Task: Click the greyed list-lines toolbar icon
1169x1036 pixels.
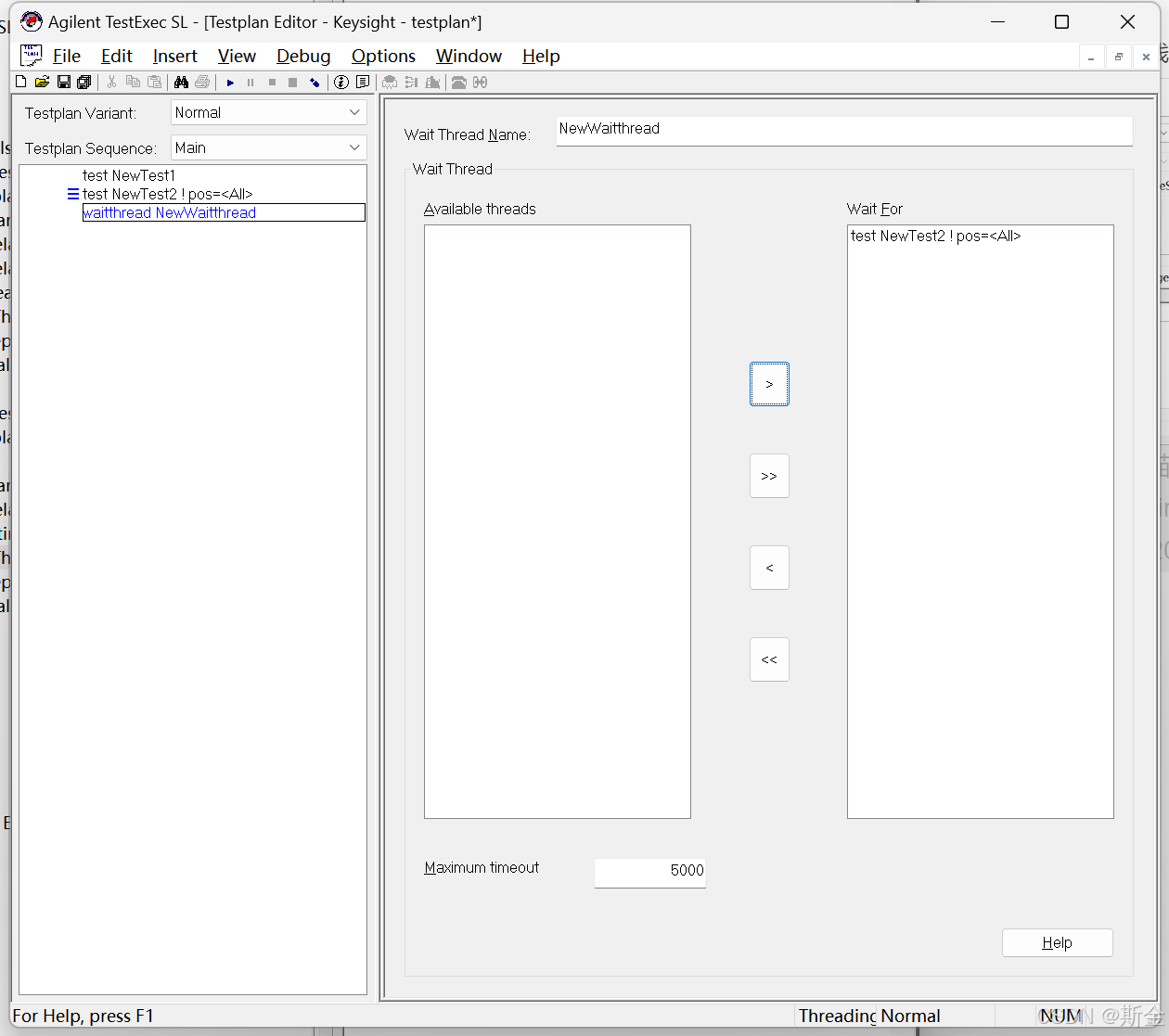Action: click(411, 83)
